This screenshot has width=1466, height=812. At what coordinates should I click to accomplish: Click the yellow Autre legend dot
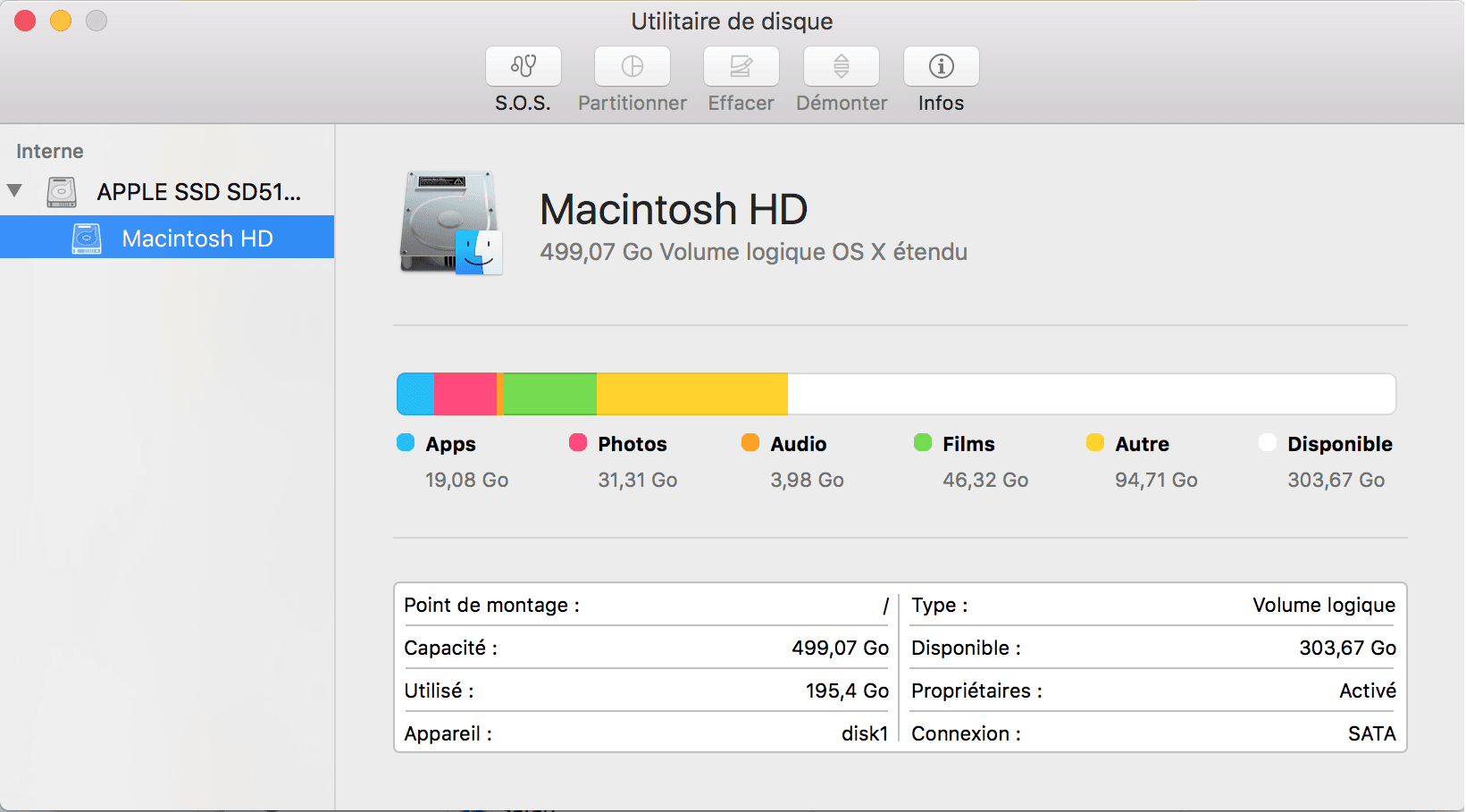1095,442
